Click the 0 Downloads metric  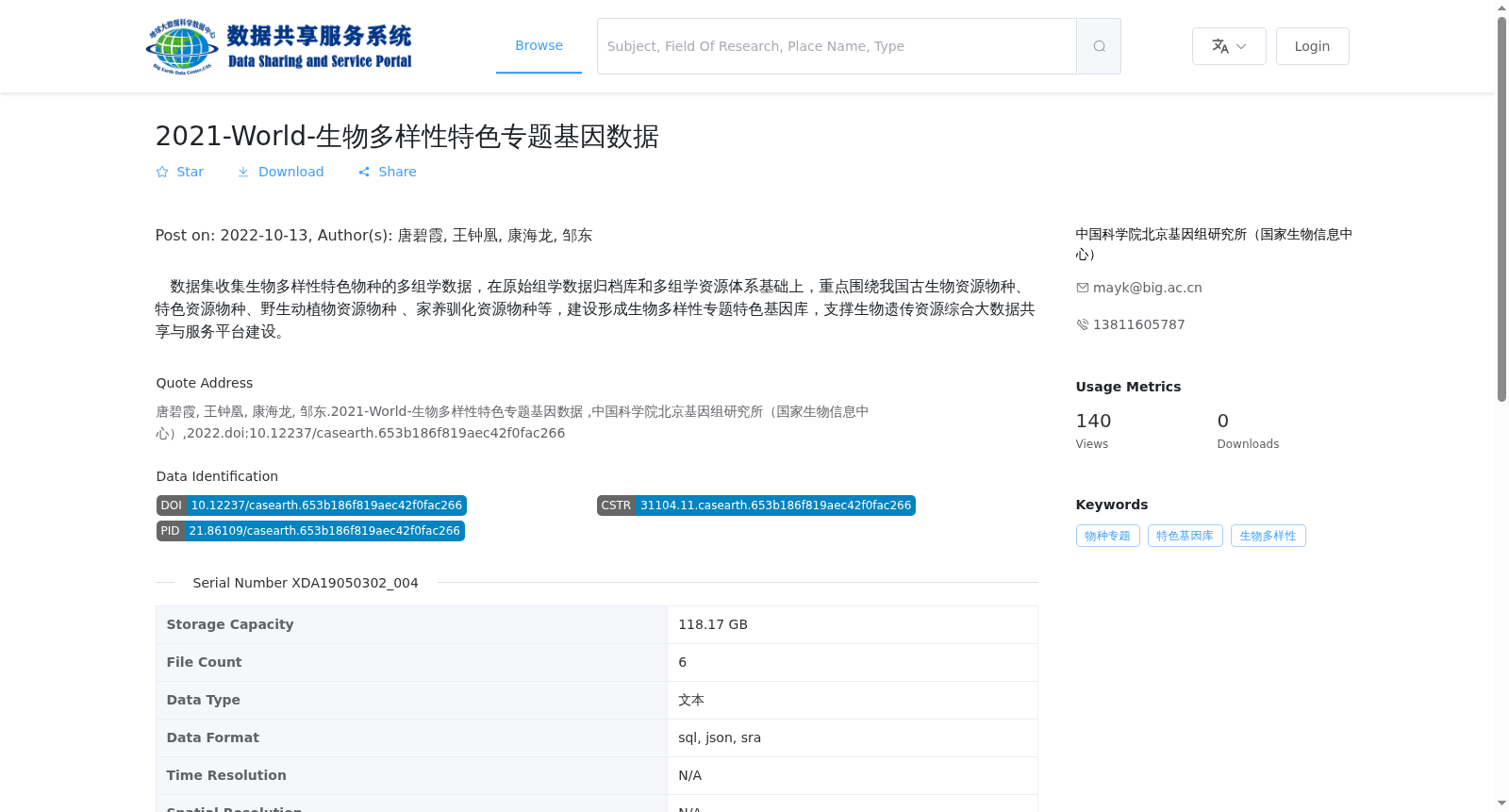1248,430
